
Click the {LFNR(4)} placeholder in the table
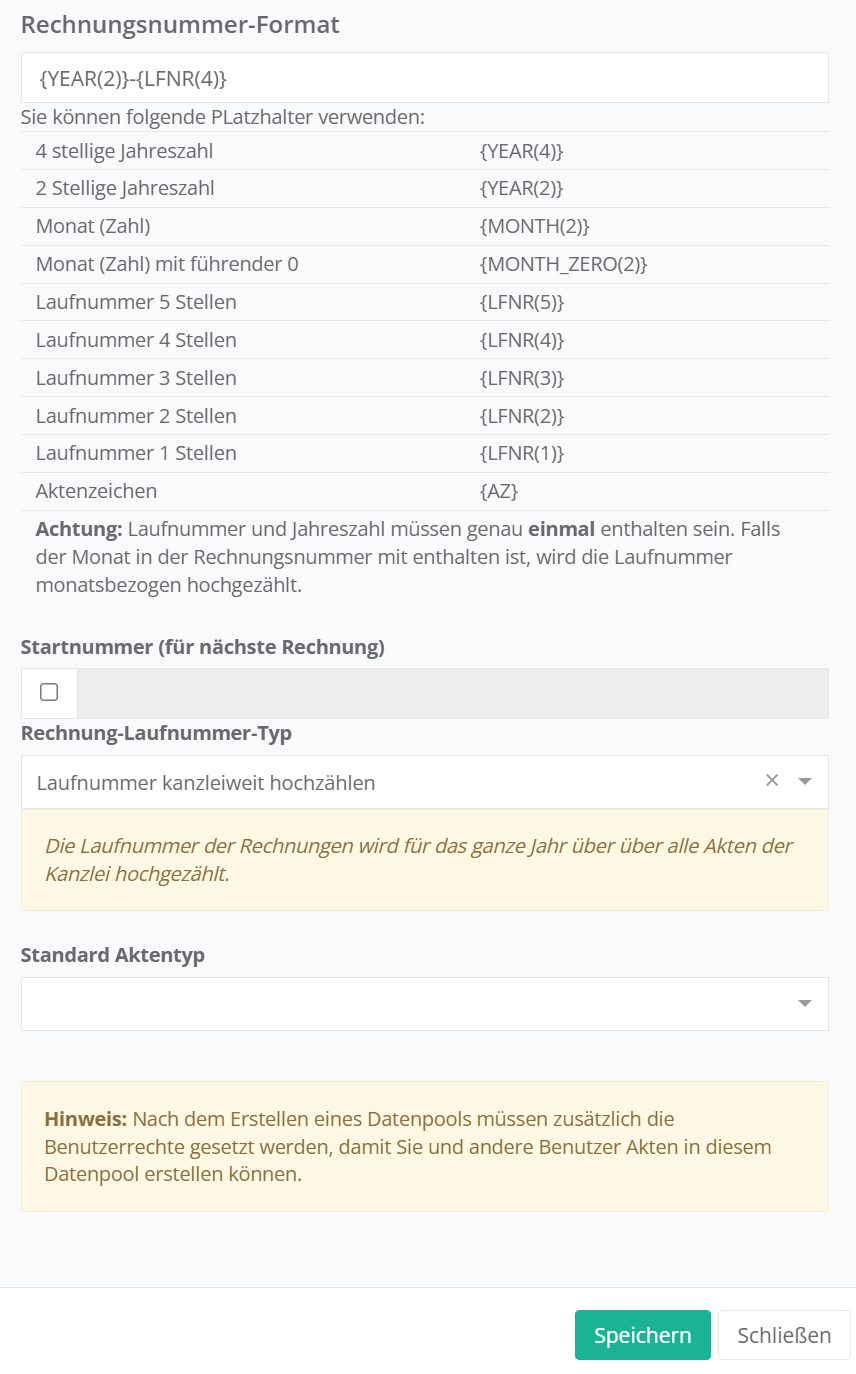point(522,340)
